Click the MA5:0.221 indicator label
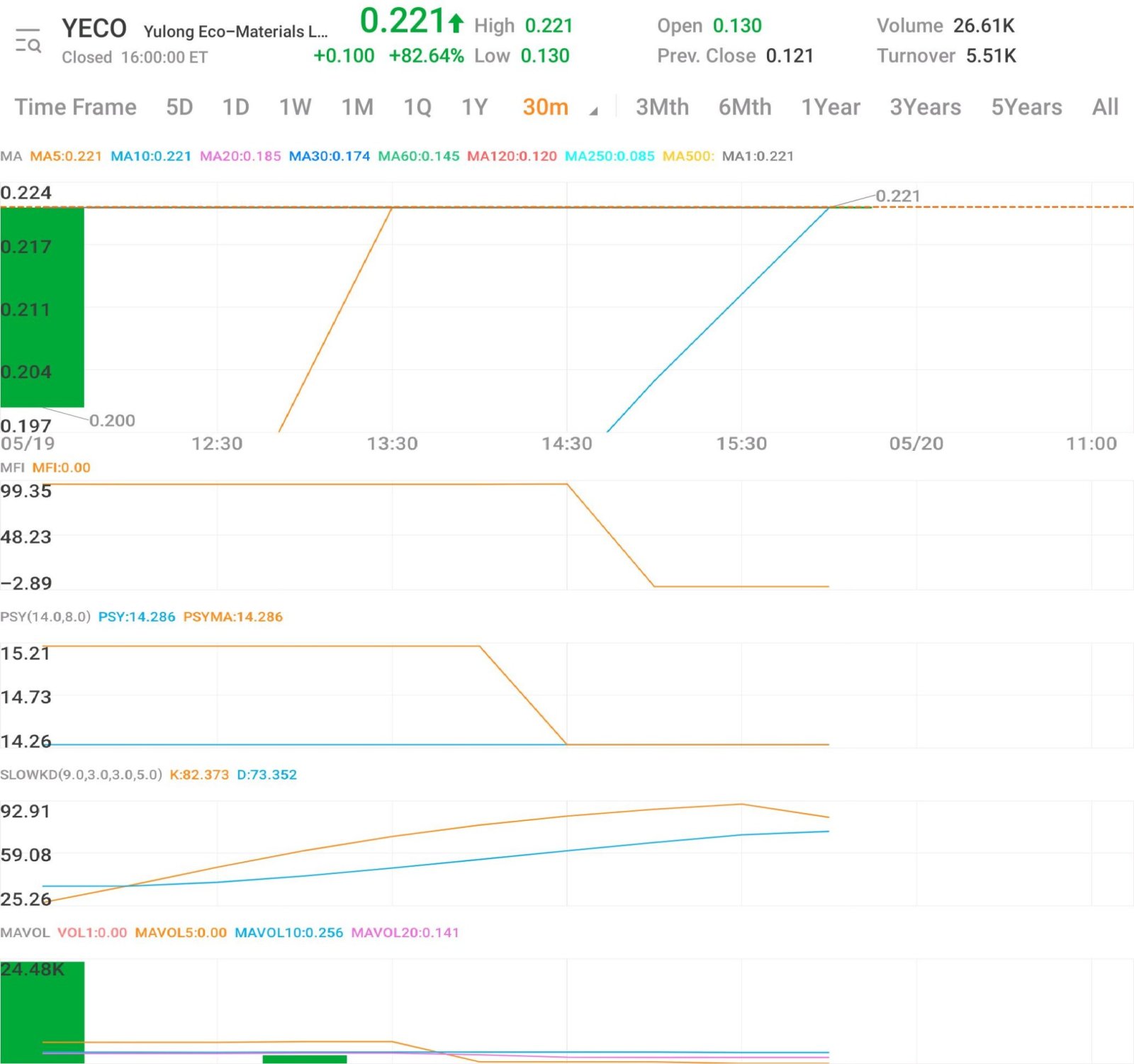 pyautogui.click(x=66, y=156)
